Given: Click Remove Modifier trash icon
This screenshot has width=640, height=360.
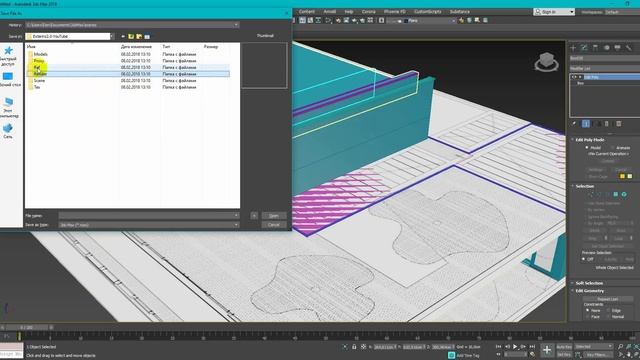Looking at the screenshot, I should click(607, 124).
